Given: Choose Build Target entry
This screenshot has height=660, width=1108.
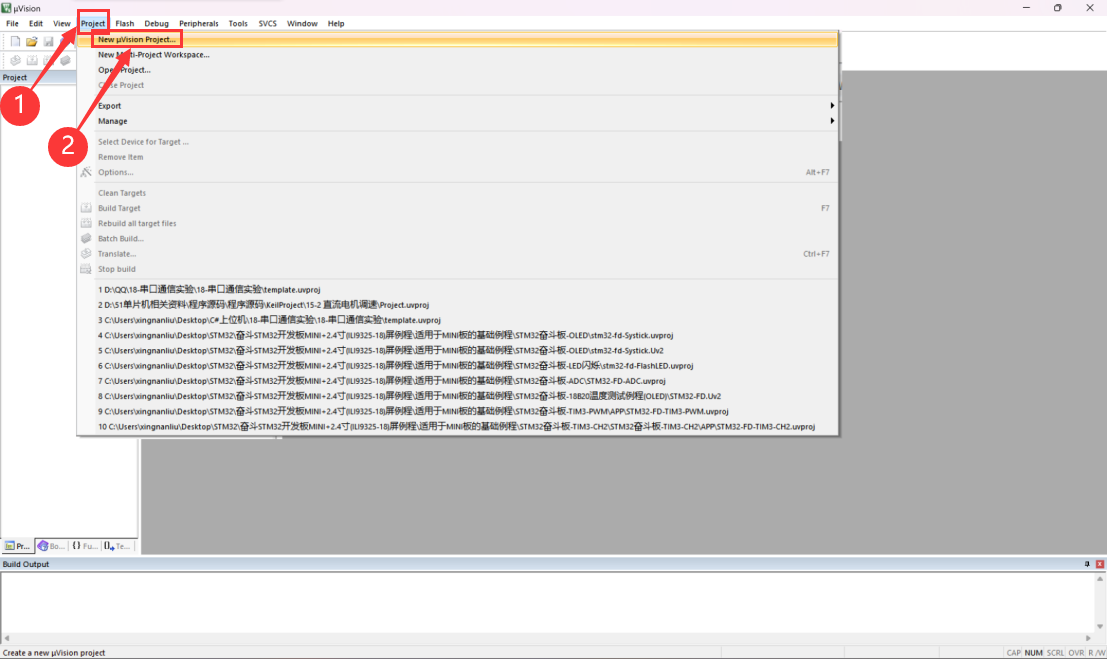Looking at the screenshot, I should pyautogui.click(x=457, y=208).
